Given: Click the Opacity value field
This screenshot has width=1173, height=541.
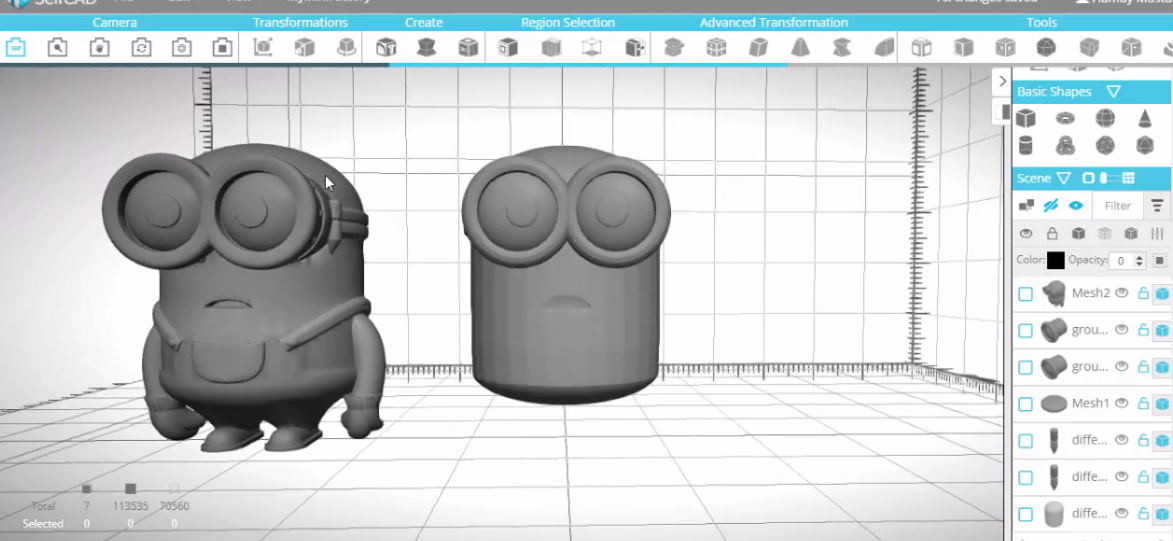Looking at the screenshot, I should (1122, 260).
